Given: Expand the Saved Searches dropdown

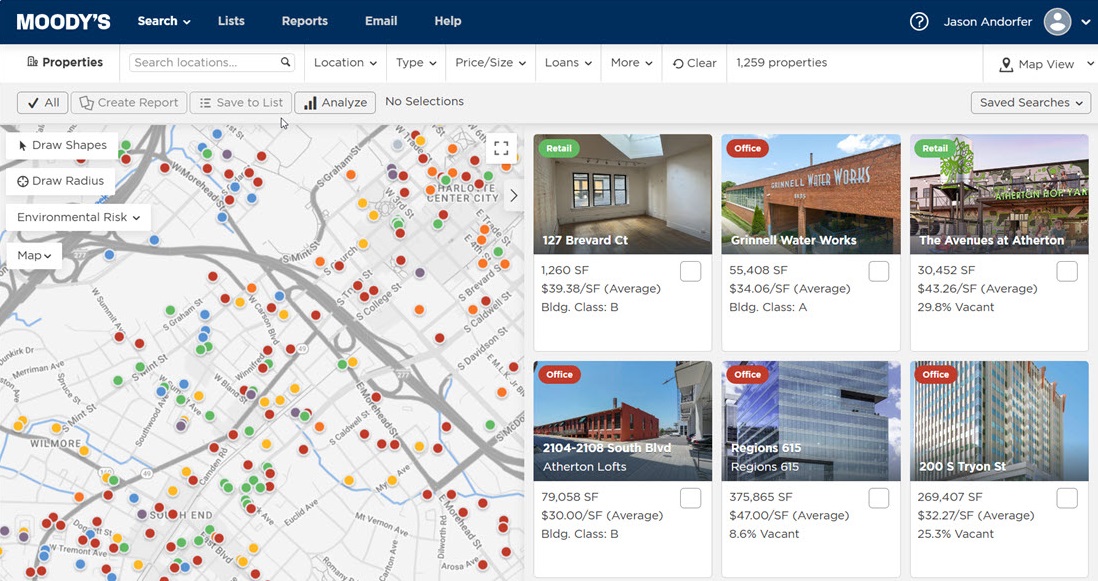Looking at the screenshot, I should coord(1030,103).
